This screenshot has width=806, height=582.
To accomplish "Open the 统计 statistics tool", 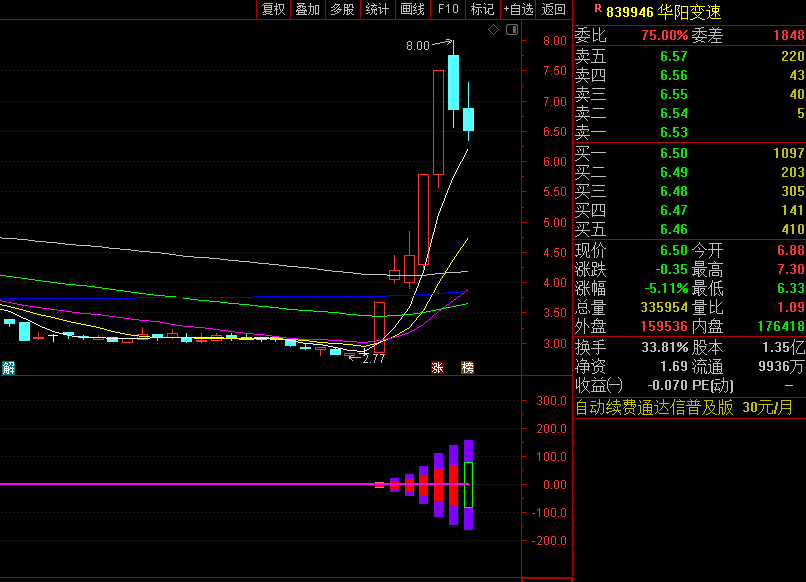I will (377, 9).
